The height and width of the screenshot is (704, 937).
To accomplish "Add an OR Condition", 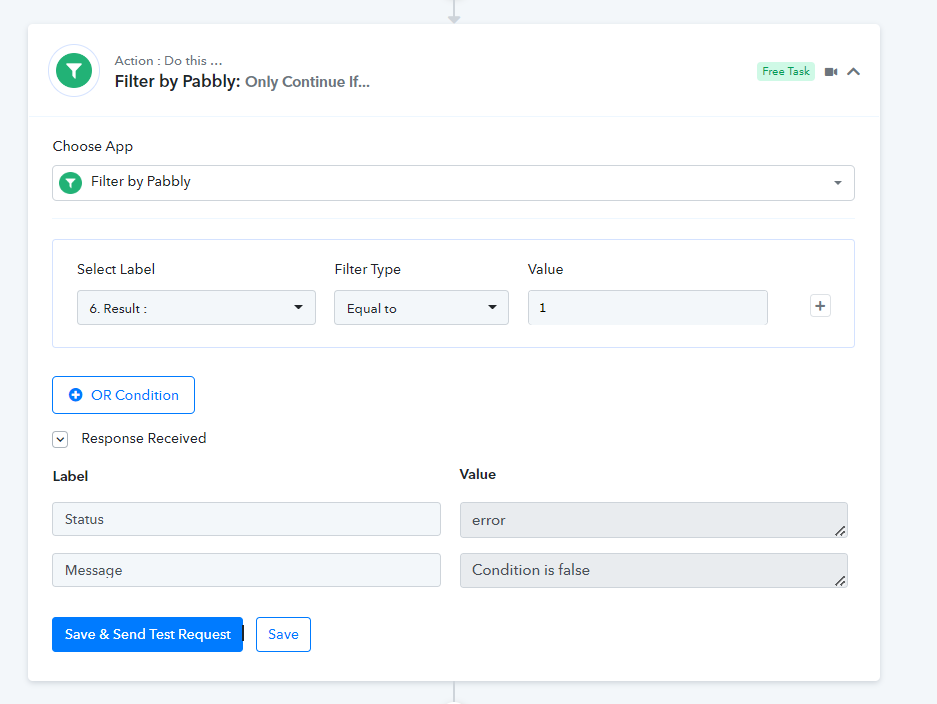I will (x=123, y=395).
